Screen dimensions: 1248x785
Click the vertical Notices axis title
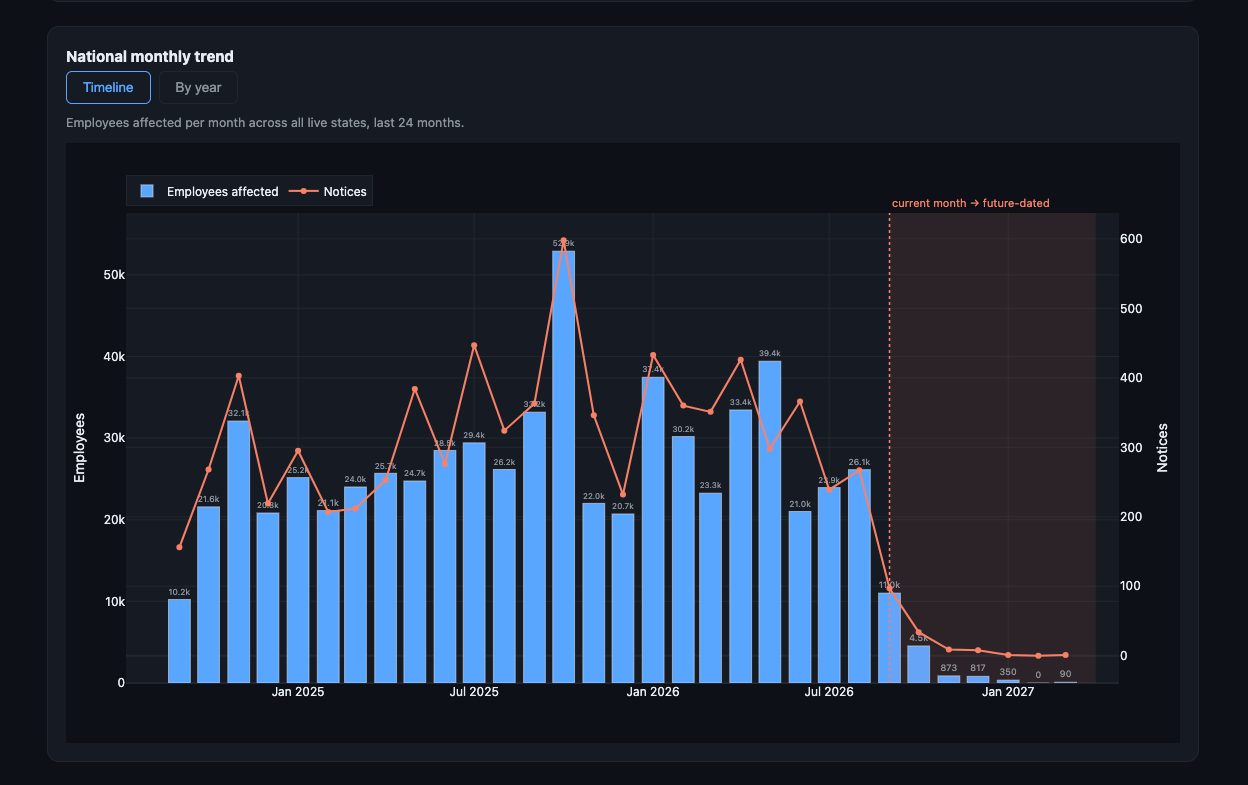pyautogui.click(x=1162, y=447)
